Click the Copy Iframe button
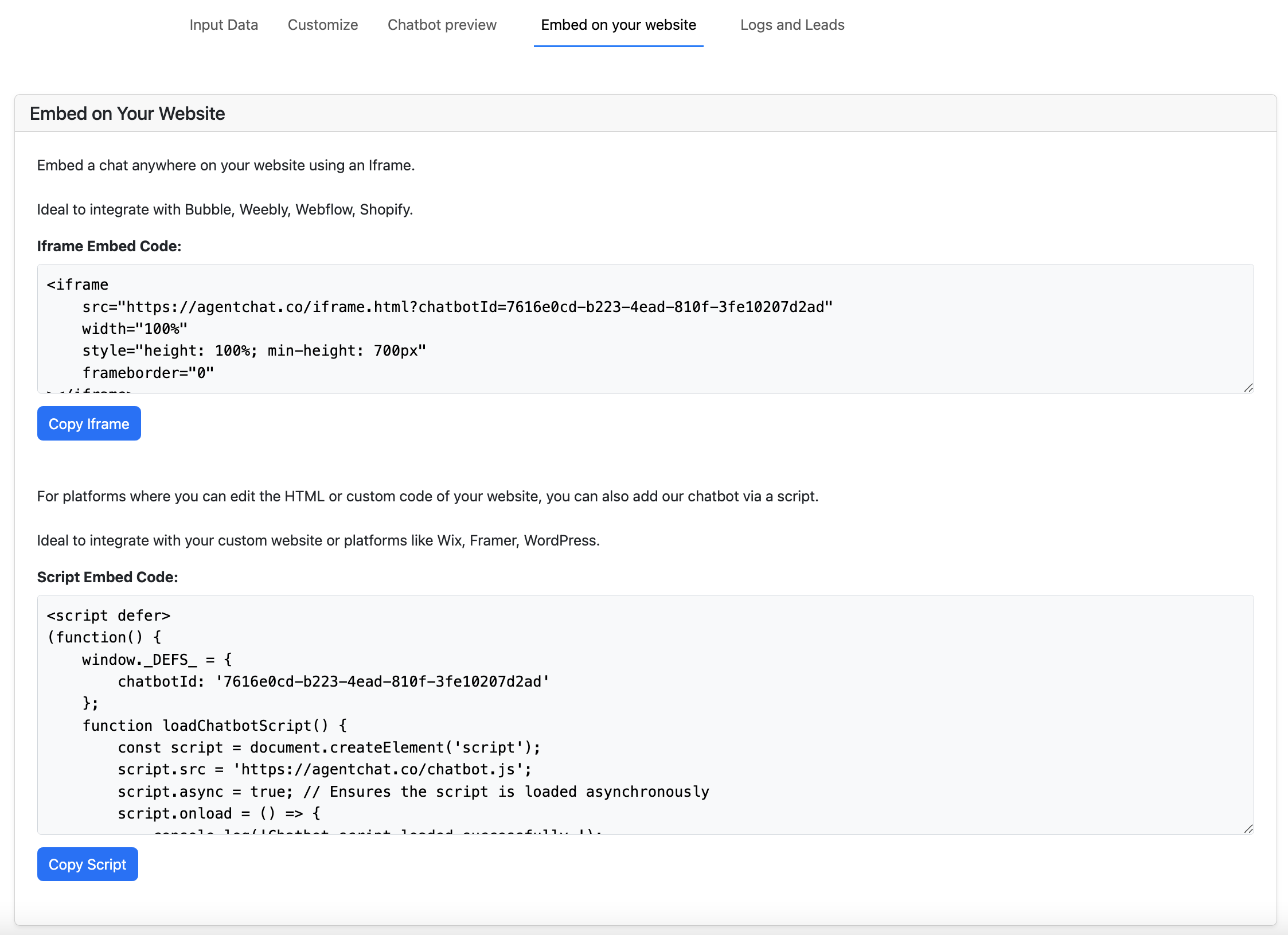The height and width of the screenshot is (935, 1288). [89, 423]
